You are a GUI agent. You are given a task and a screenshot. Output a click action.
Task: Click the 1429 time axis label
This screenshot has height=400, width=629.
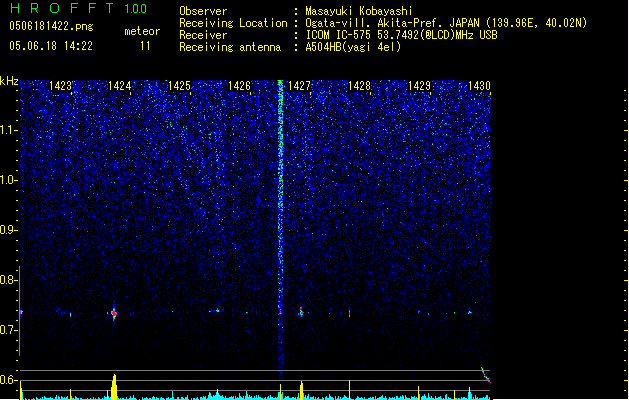pyautogui.click(x=419, y=86)
